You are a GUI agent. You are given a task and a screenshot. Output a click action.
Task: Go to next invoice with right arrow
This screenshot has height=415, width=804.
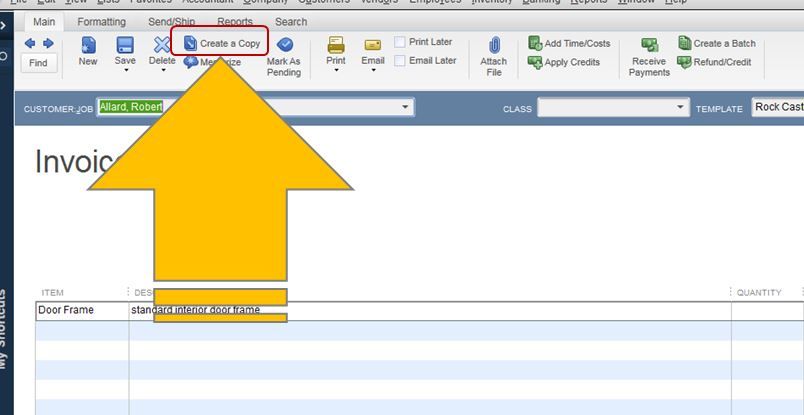pos(48,44)
